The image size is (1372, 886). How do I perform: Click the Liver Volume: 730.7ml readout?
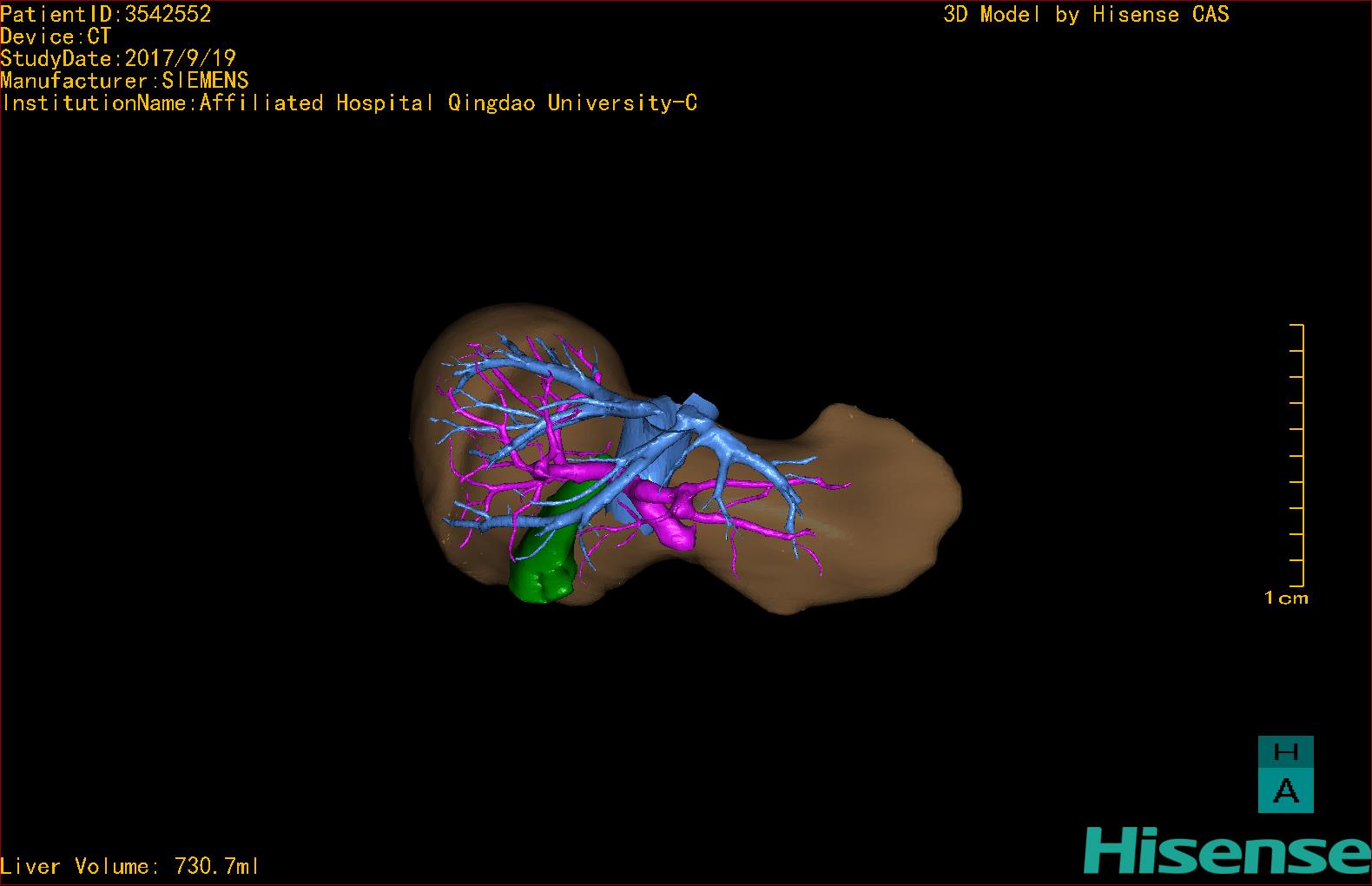[x=129, y=866]
